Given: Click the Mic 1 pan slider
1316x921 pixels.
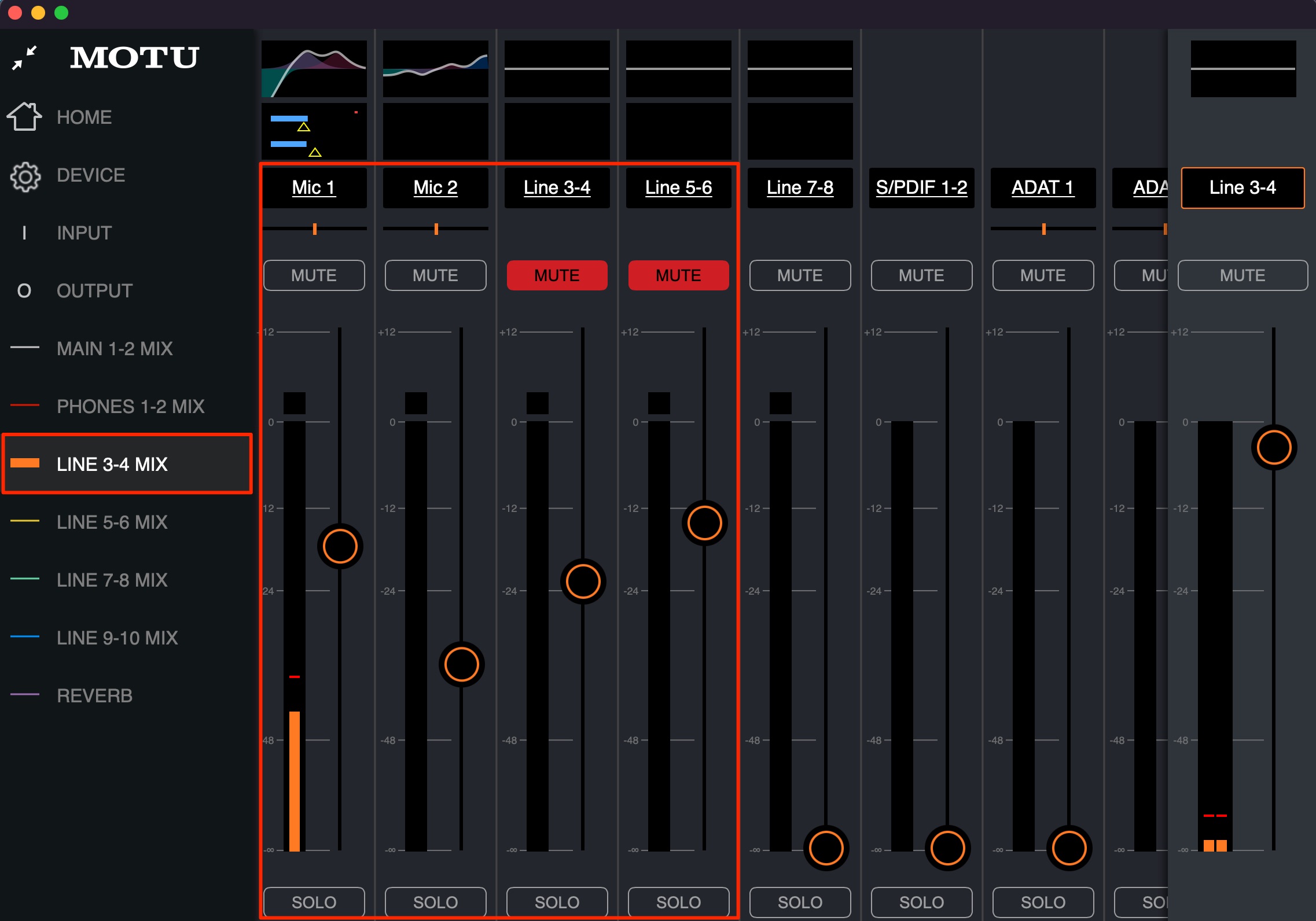Looking at the screenshot, I should [x=314, y=229].
